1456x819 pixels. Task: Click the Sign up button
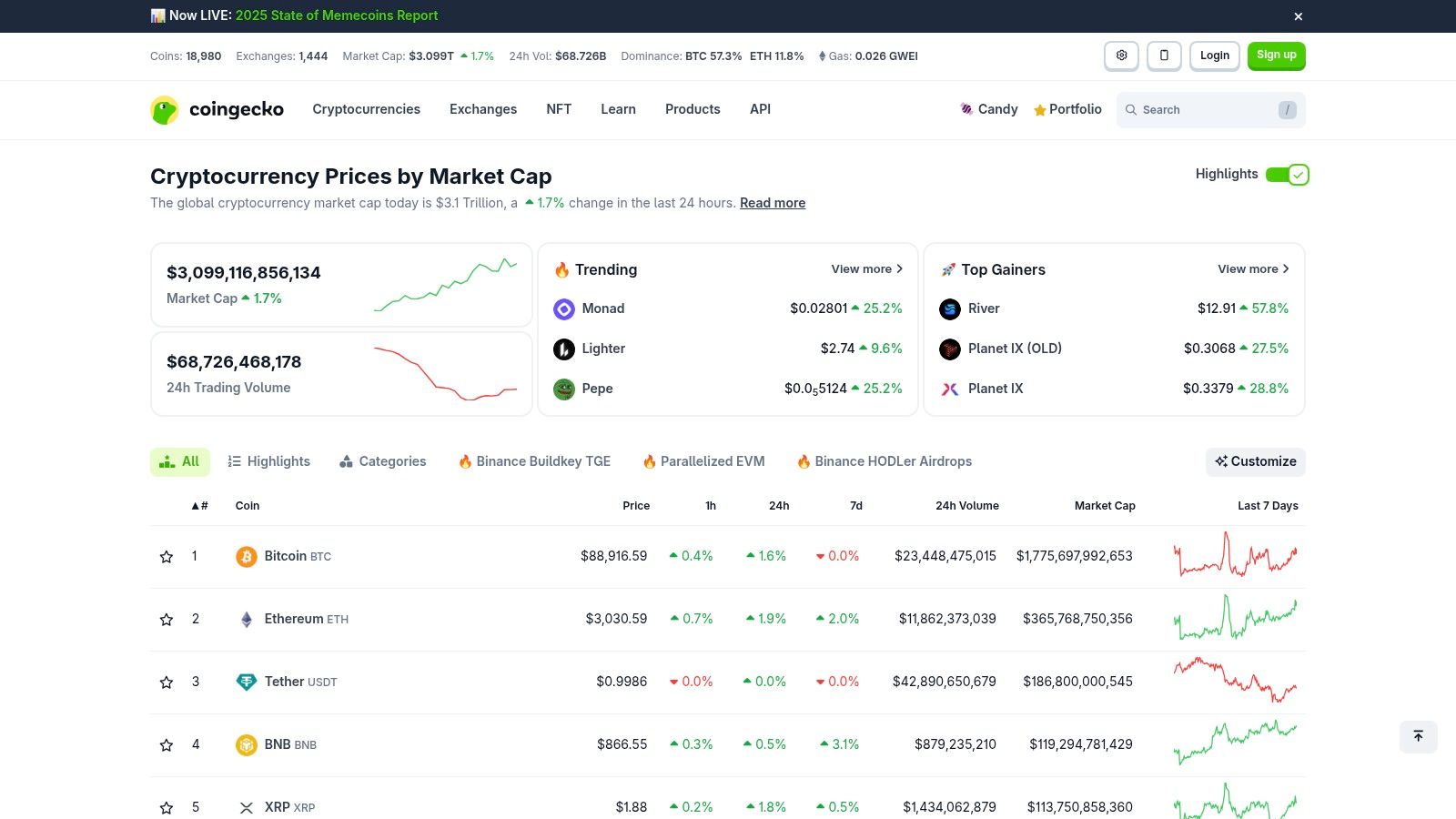(1276, 56)
